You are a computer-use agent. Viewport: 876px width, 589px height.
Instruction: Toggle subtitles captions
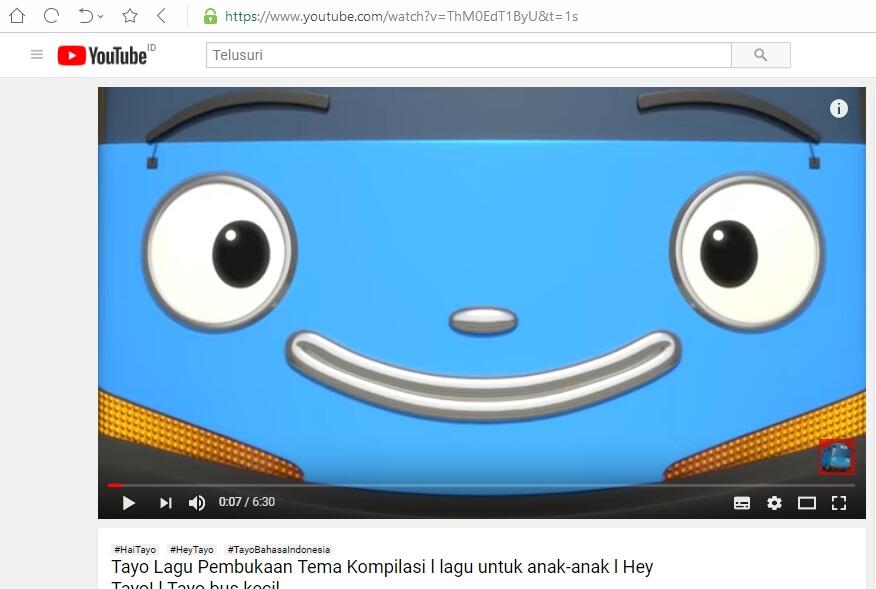pyautogui.click(x=742, y=503)
